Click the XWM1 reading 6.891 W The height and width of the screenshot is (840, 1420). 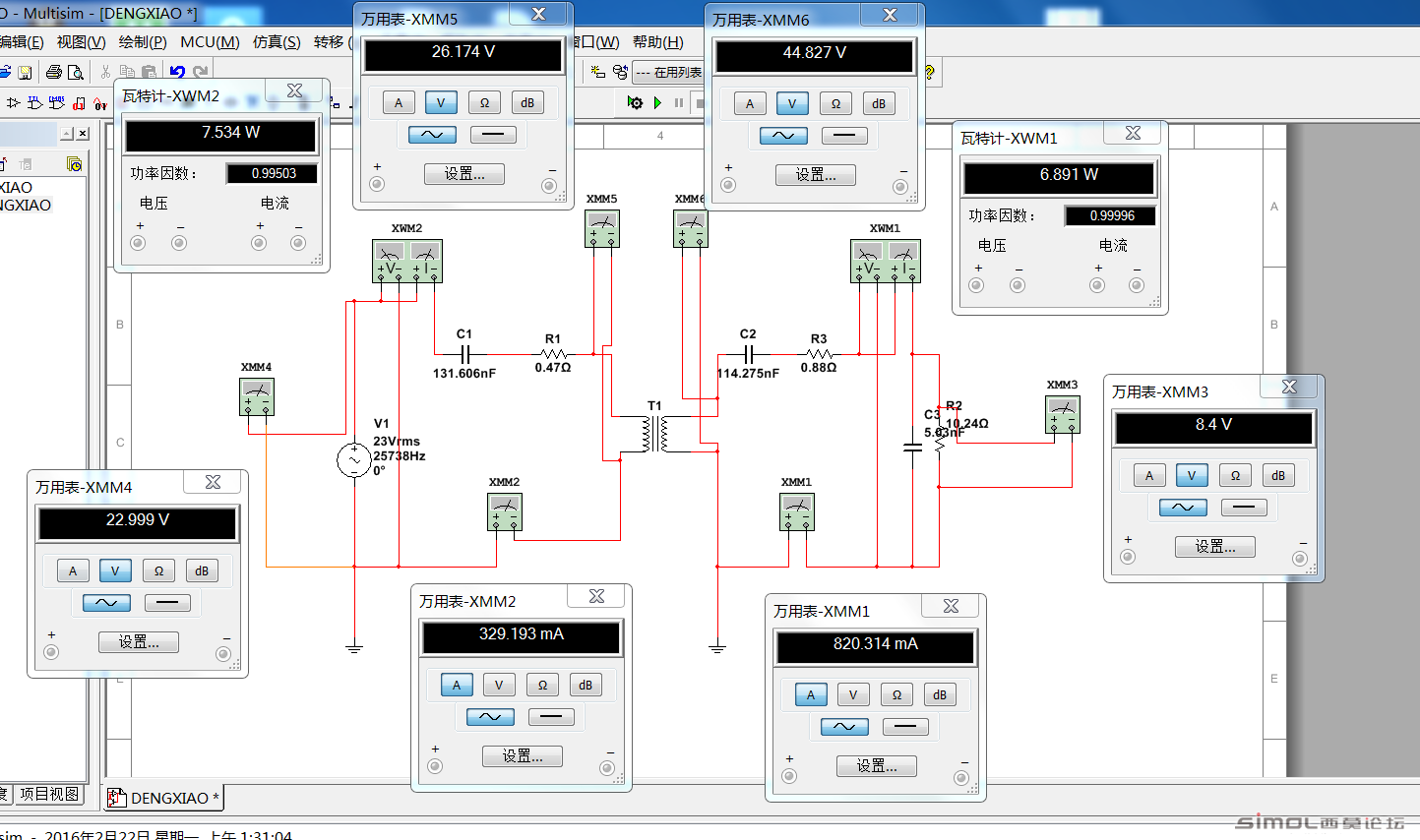click(x=1059, y=179)
